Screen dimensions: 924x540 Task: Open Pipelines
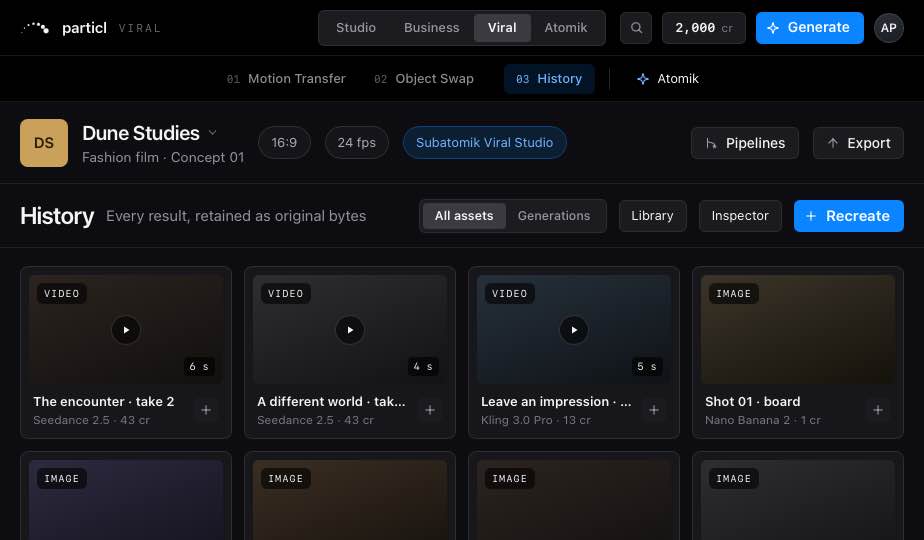pyautogui.click(x=745, y=143)
